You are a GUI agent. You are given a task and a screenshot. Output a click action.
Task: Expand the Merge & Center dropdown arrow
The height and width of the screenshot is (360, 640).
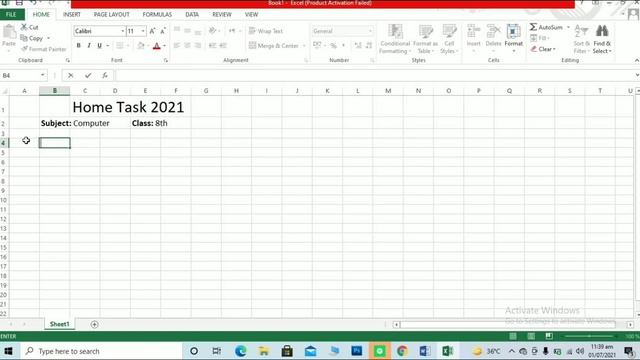pyautogui.click(x=304, y=46)
